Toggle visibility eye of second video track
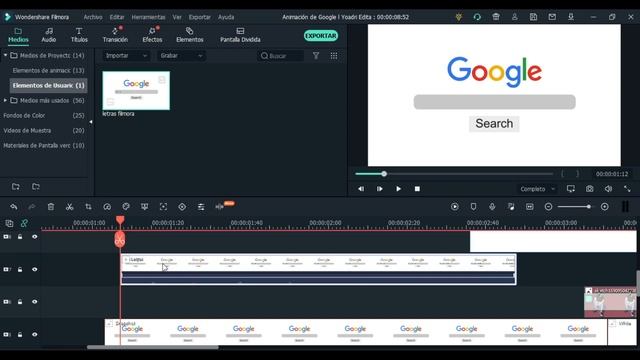Image resolution: width=640 pixels, height=360 pixels. point(35,269)
